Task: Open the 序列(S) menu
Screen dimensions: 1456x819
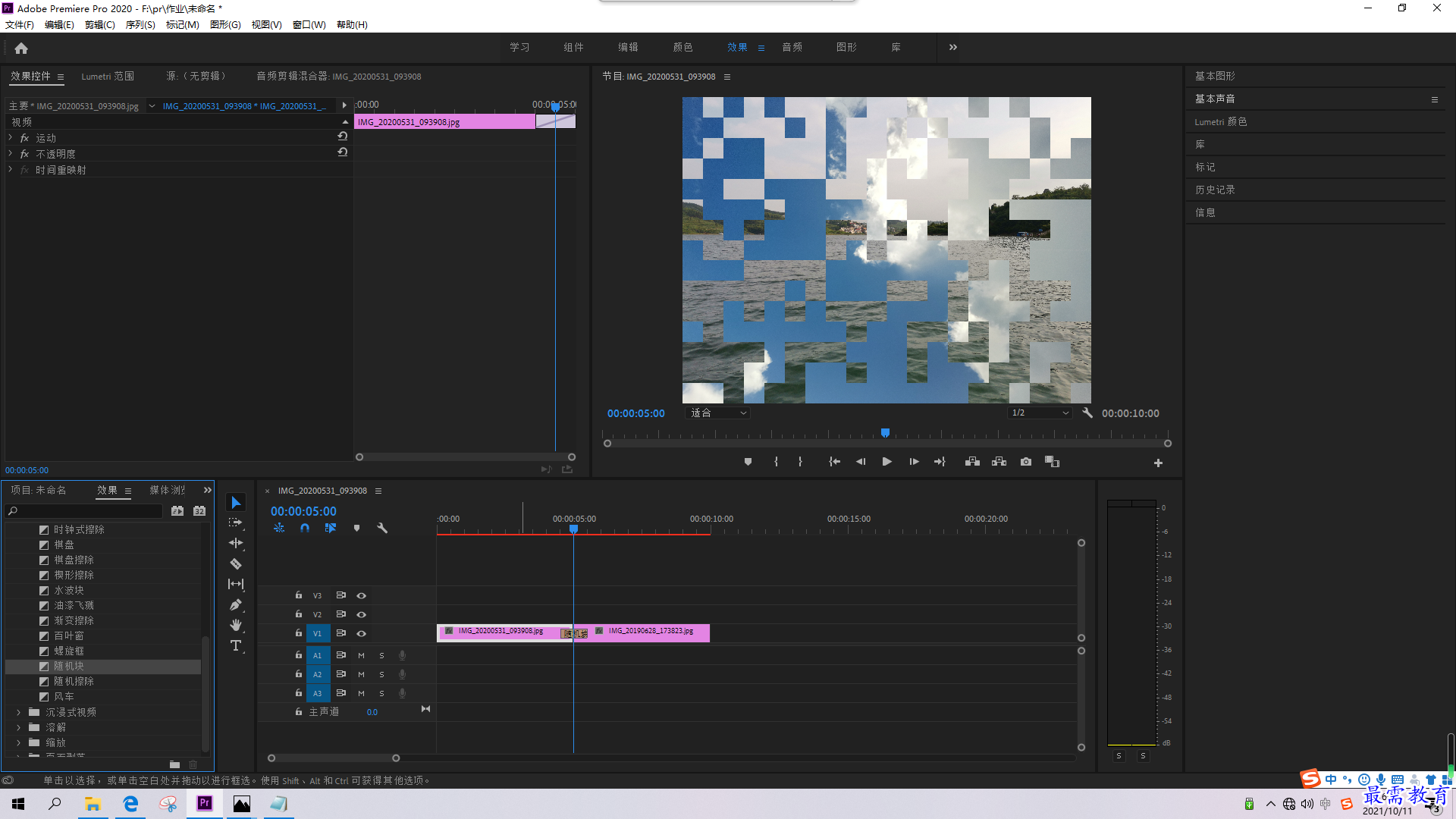Action: [x=140, y=24]
